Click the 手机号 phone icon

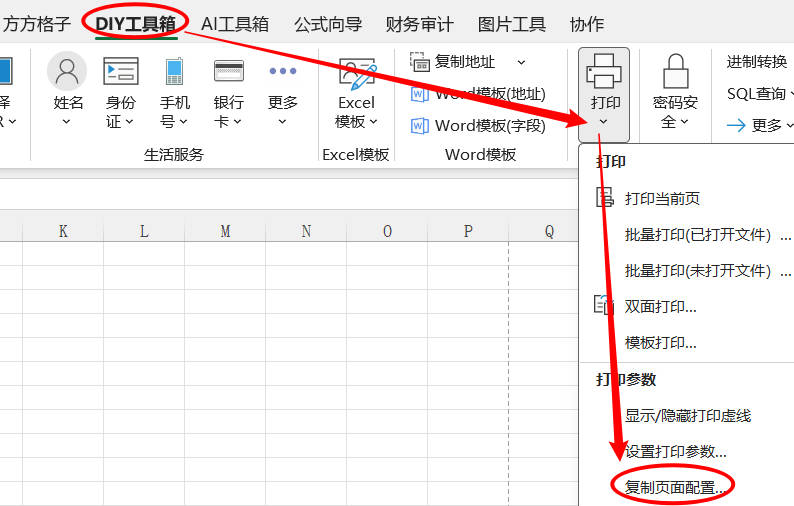click(x=175, y=72)
